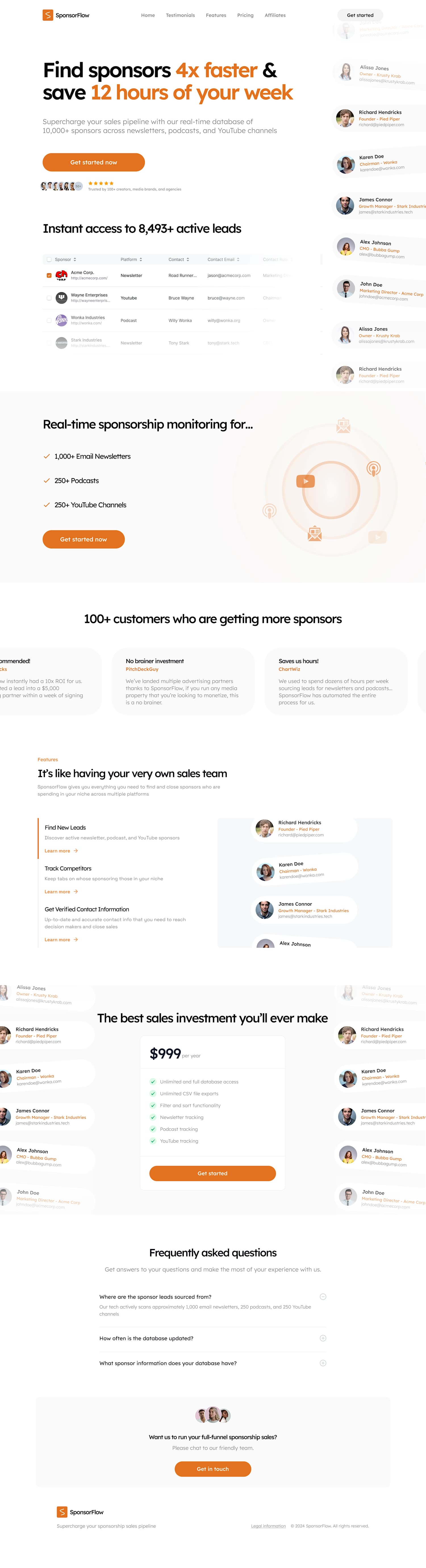Viewport: 426px width, 1568px height.
Task: Click checkmark beside 250+ Podcasts
Action: [x=47, y=480]
